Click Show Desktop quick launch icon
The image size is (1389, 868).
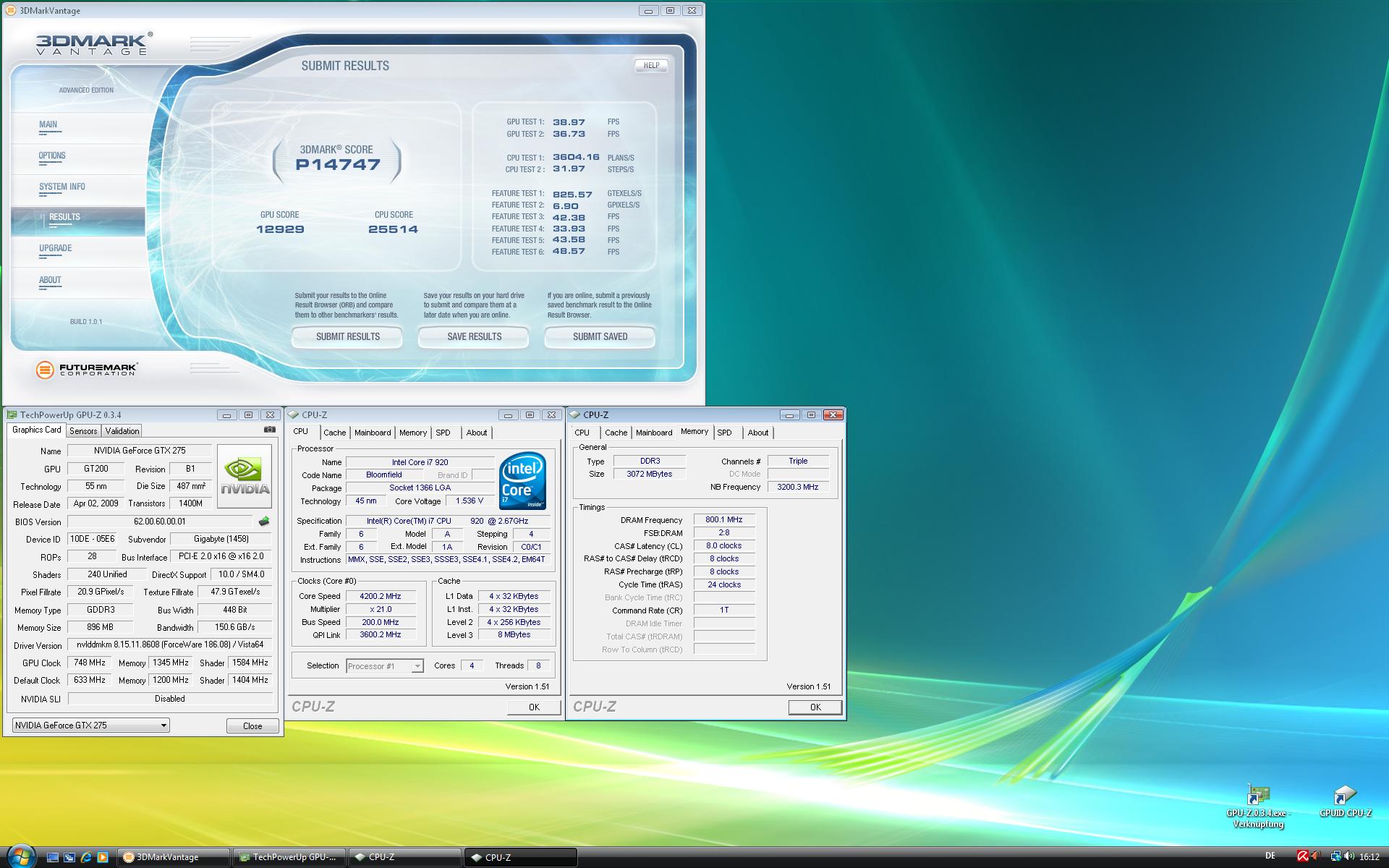[53, 857]
